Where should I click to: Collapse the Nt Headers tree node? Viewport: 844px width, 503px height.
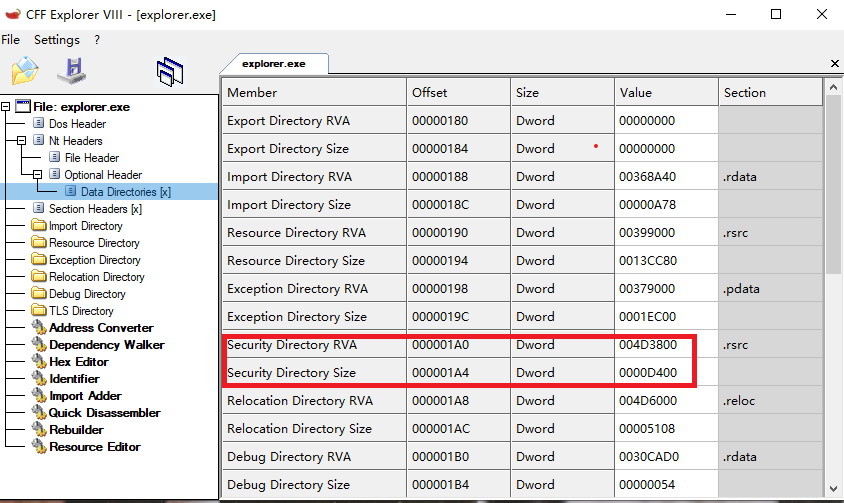[x=23, y=141]
